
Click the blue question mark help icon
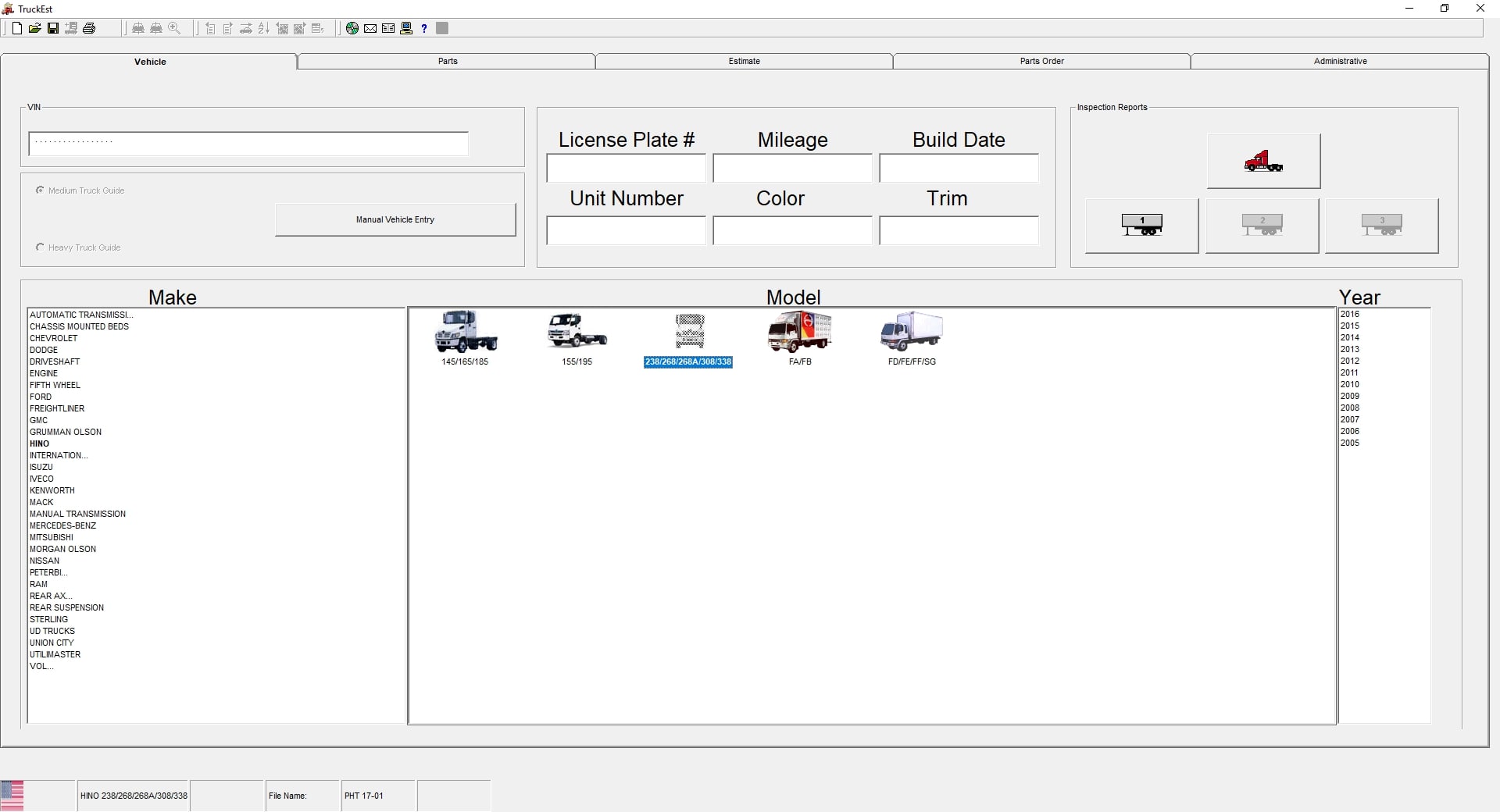click(x=424, y=29)
